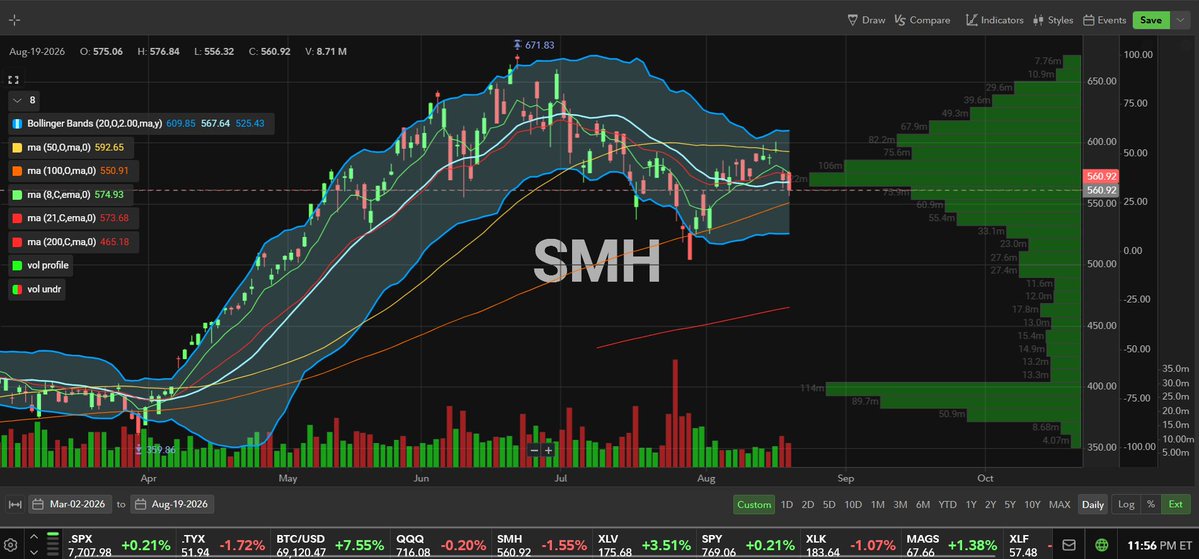Toggle the percent scale
The height and width of the screenshot is (559, 1199).
[x=1150, y=505]
